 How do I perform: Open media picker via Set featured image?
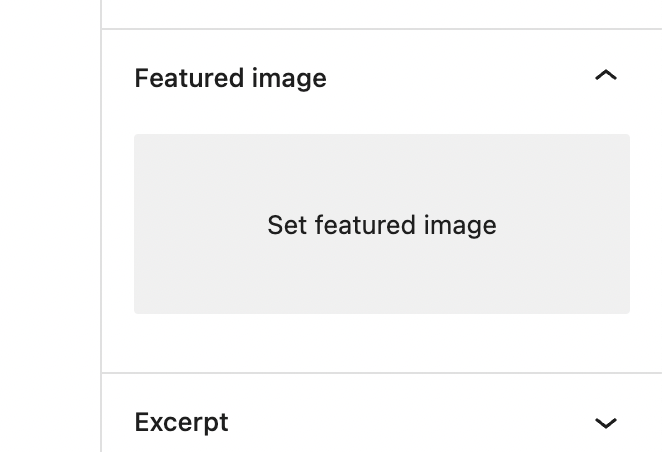[382, 224]
